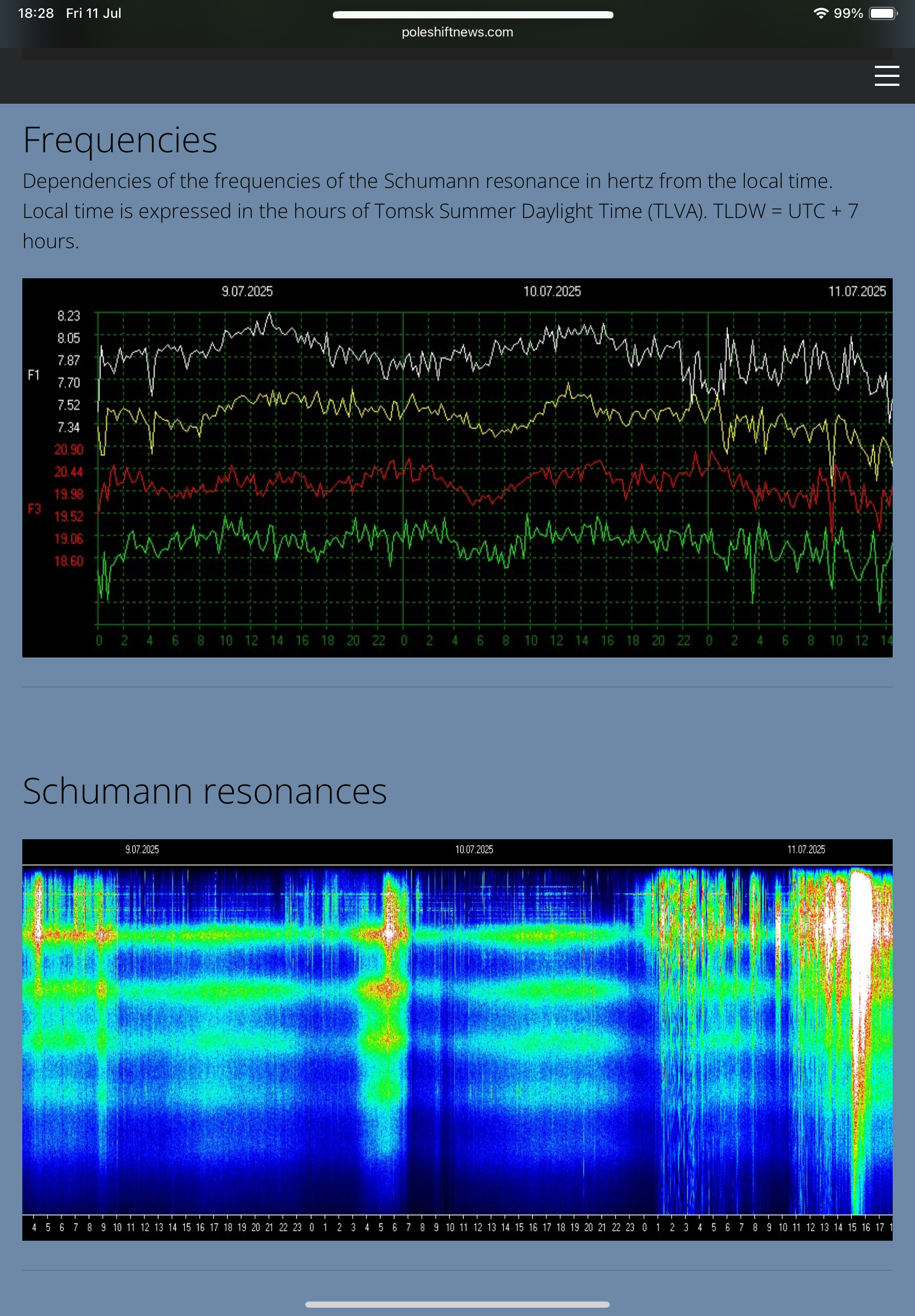Screen dimensions: 915x1316
Task: Tap the 9.07.2025 label on spectrogram
Action: 142,849
